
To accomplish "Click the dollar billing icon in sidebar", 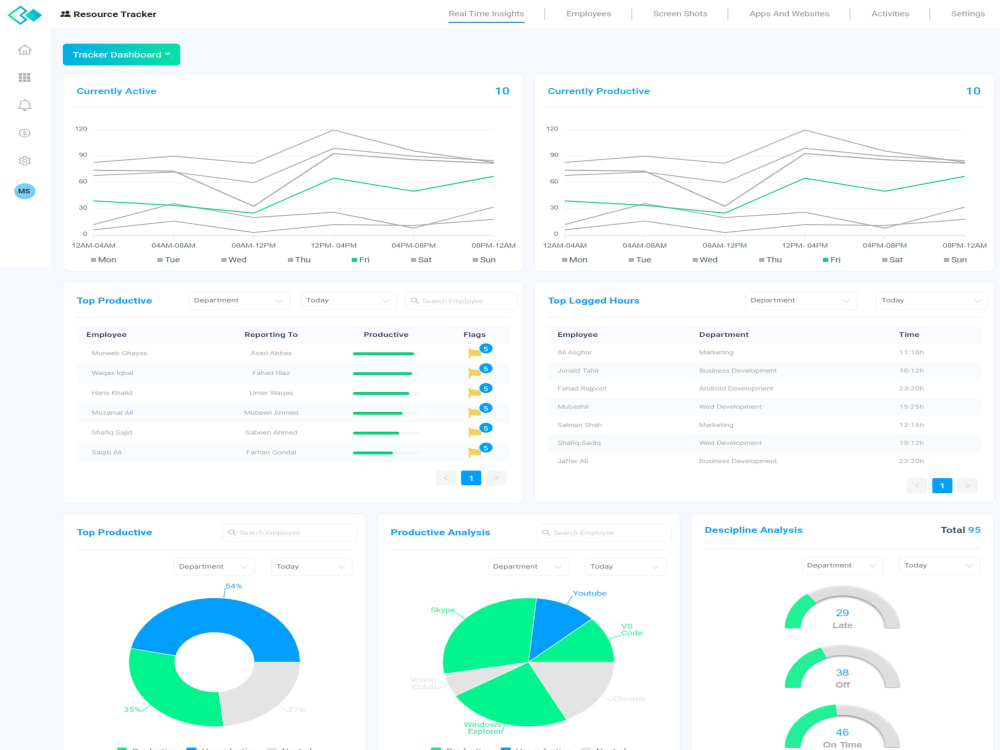I will pyautogui.click(x=24, y=133).
